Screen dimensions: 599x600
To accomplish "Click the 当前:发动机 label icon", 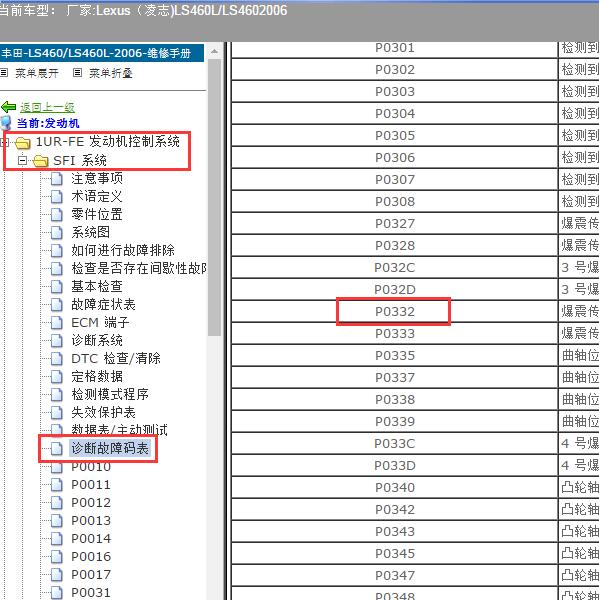I will pos(6,123).
